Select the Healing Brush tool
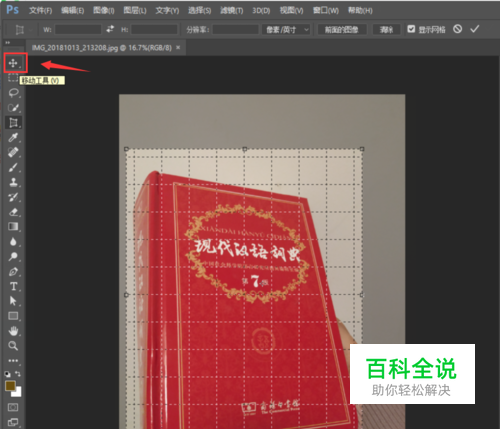500x429 pixels. coord(13,152)
